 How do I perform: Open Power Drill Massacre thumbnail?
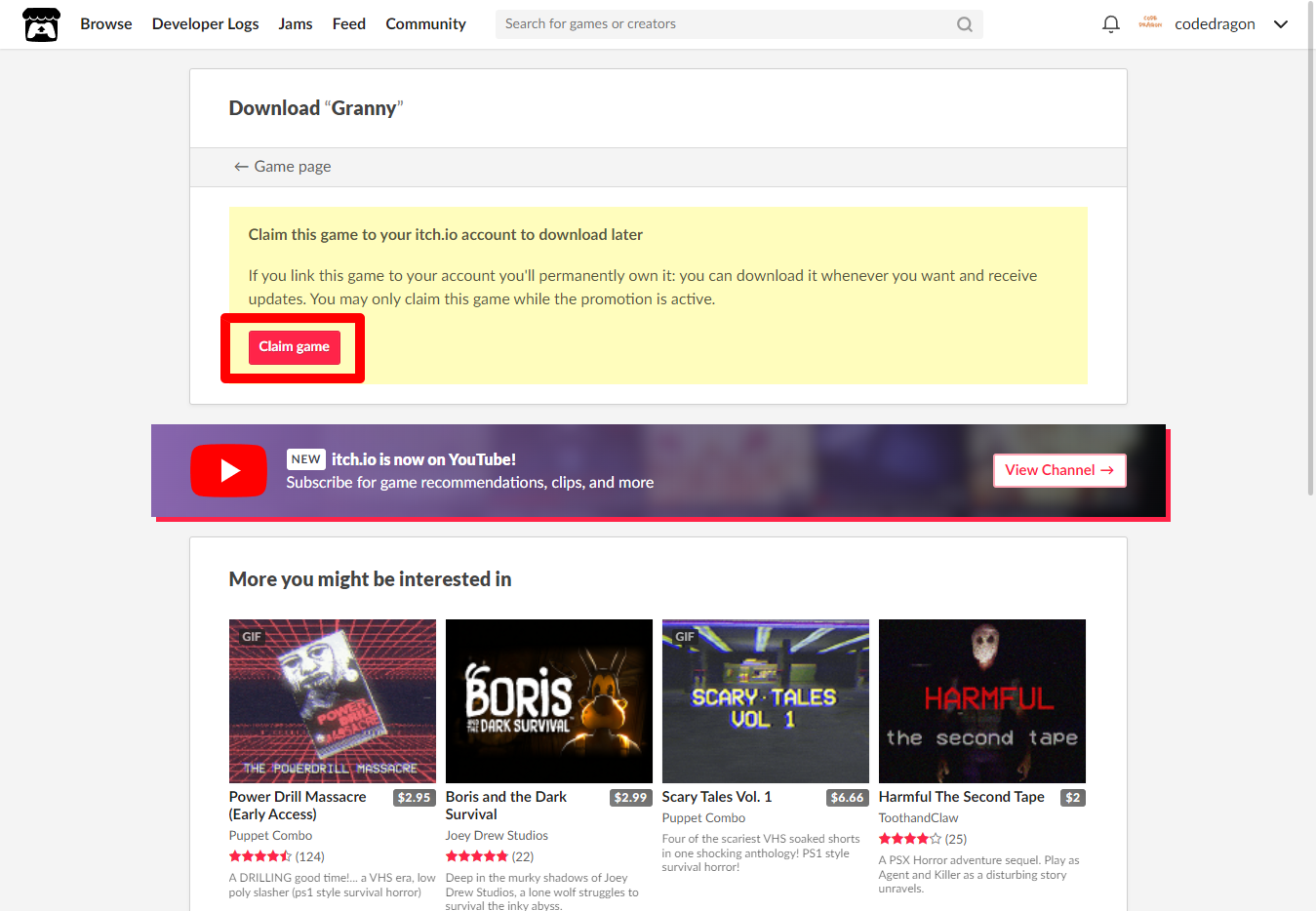tap(333, 701)
